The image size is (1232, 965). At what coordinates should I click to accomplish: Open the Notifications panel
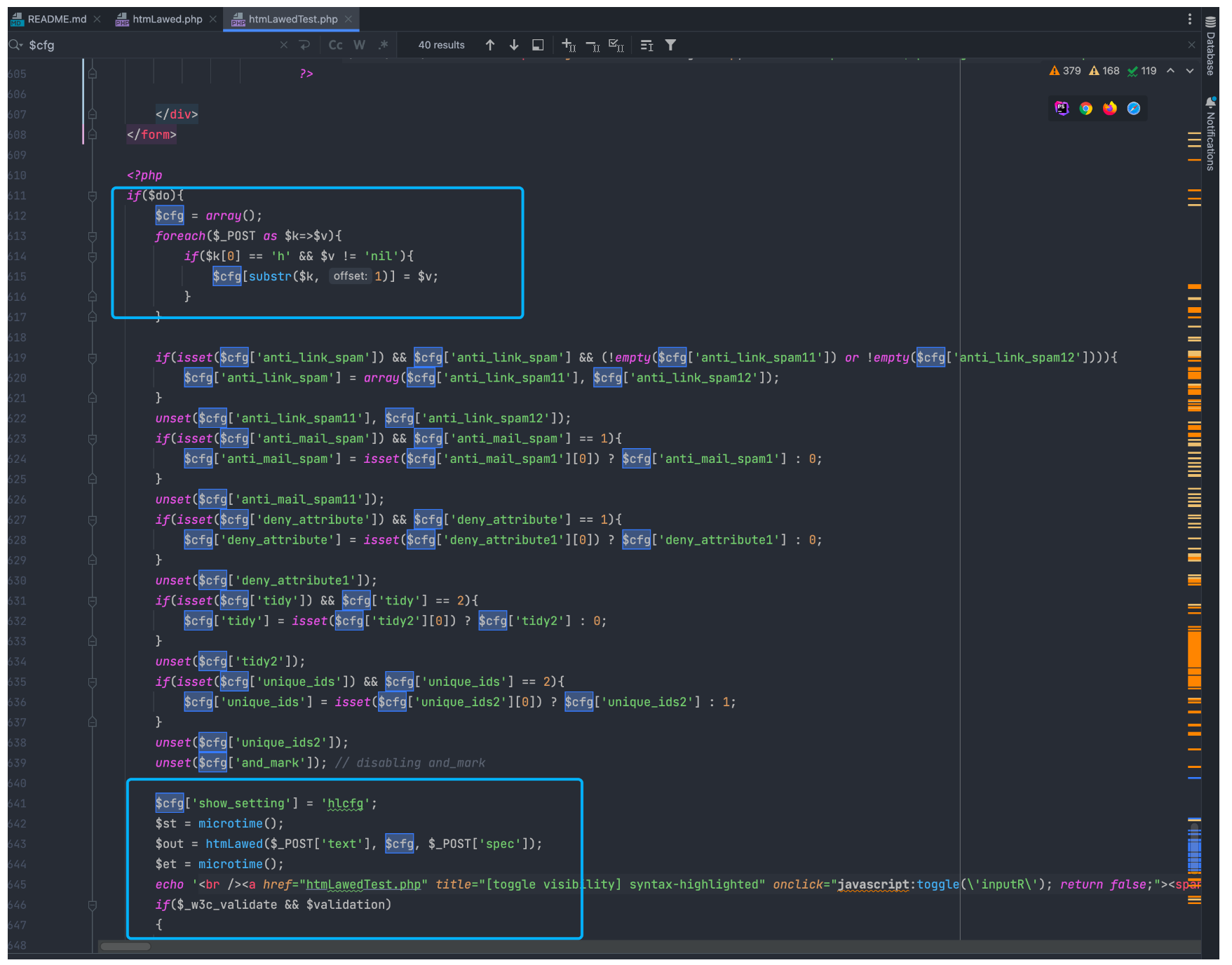point(1210,135)
